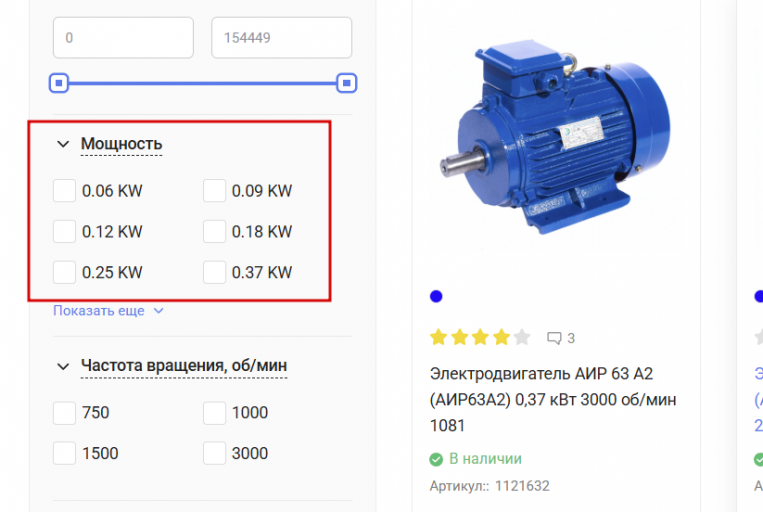Select the 1500 rpm checkbox
This screenshot has height=512, width=763.
click(64, 453)
